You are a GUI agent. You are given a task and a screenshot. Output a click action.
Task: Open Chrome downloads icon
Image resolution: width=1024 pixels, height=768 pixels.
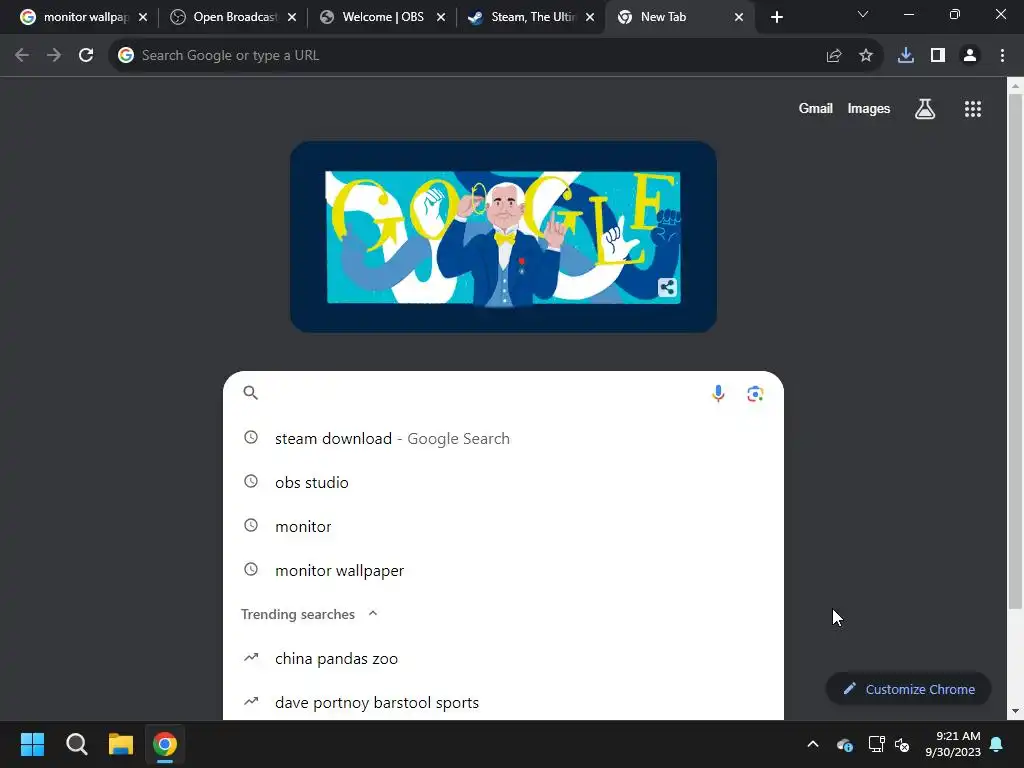click(x=905, y=56)
